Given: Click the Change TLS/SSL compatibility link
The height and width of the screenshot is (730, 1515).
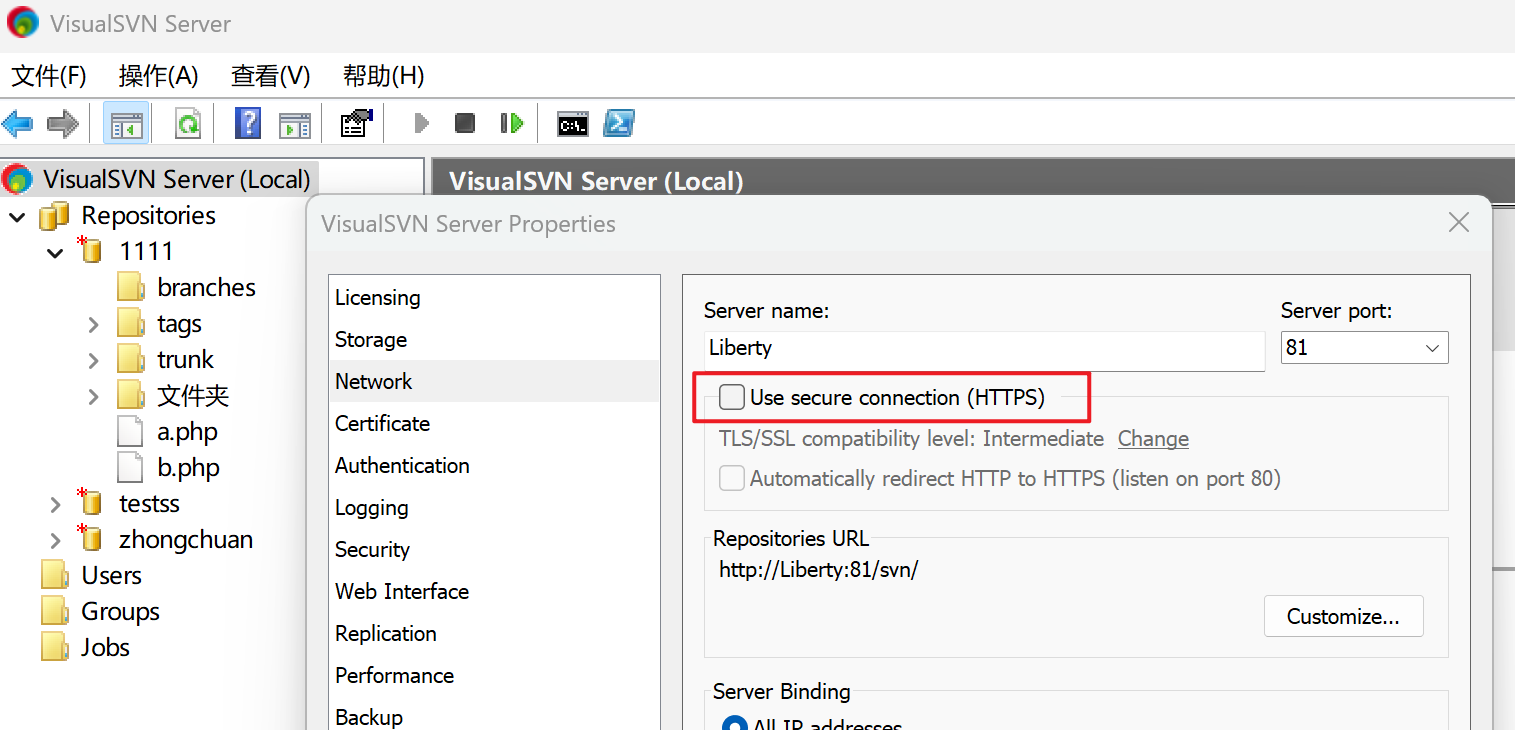Looking at the screenshot, I should pyautogui.click(x=1153, y=439).
